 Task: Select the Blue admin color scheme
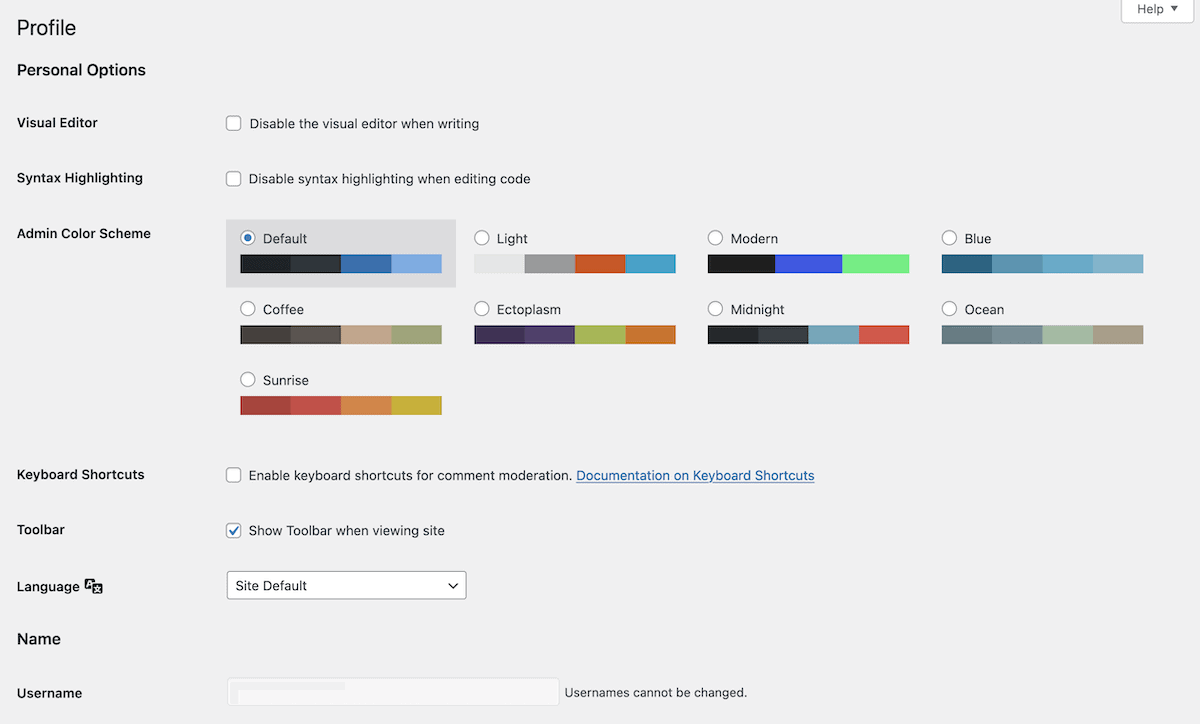[948, 238]
